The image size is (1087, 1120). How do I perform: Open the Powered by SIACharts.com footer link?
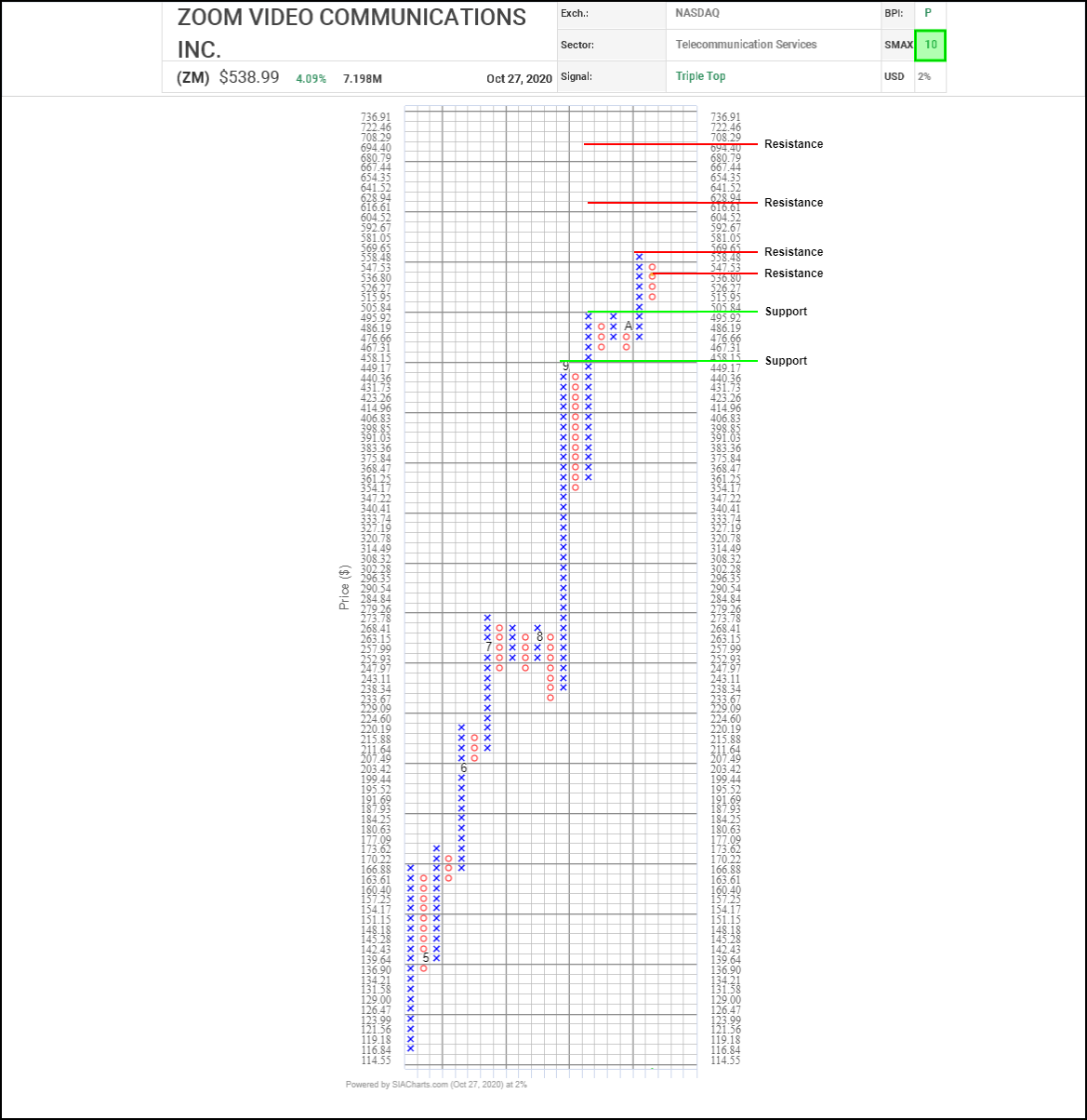click(x=436, y=1084)
